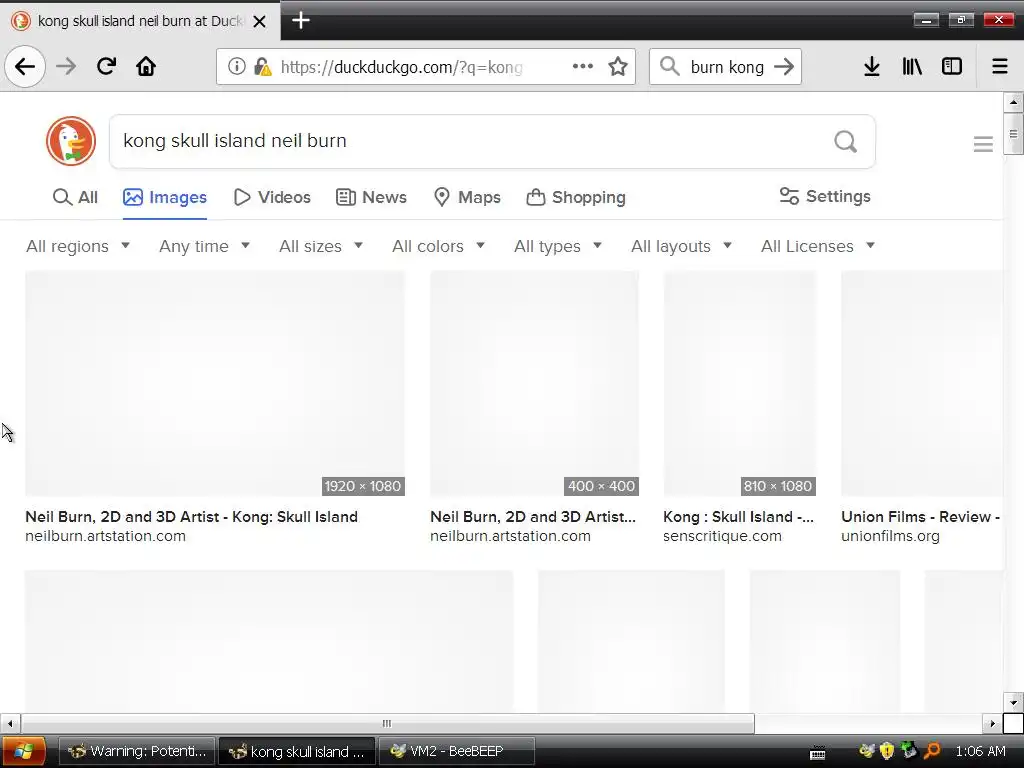This screenshot has height=768, width=1024.
Task: Open the News tab
Action: tap(371, 197)
